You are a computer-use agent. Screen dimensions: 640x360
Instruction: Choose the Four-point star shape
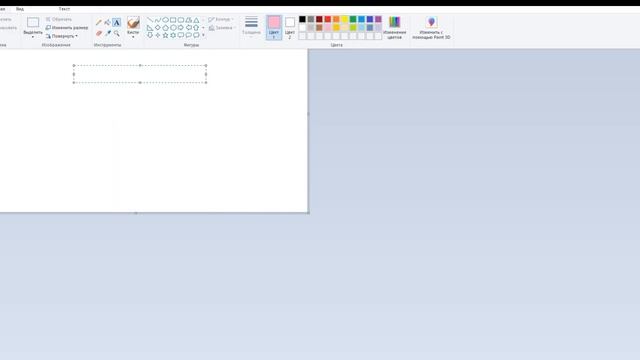[x=158, y=35]
